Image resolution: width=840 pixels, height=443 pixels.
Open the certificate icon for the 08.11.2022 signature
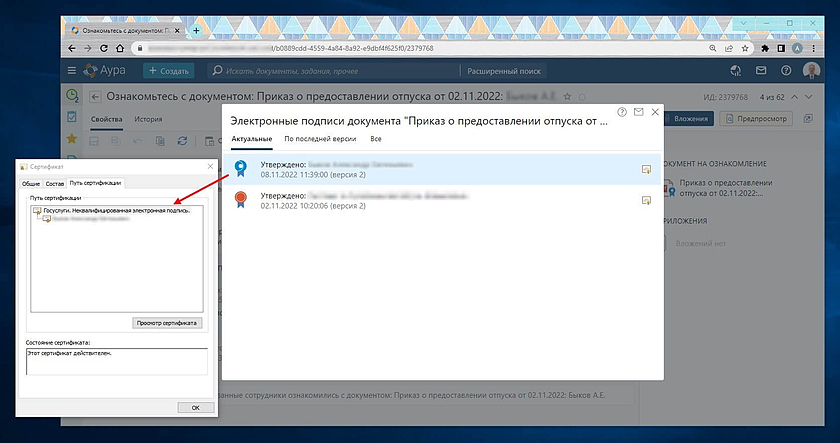point(646,169)
